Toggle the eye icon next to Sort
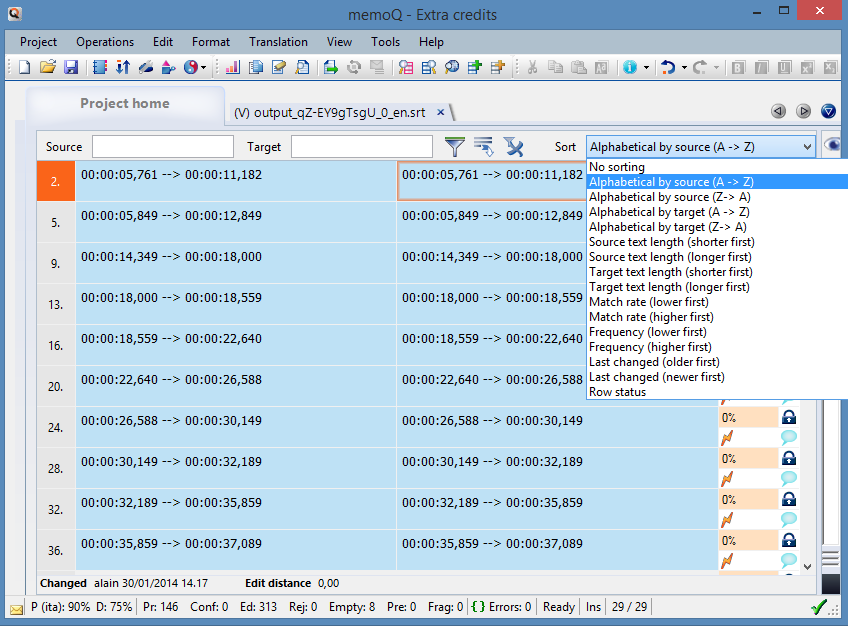The image size is (848, 626). click(x=833, y=145)
